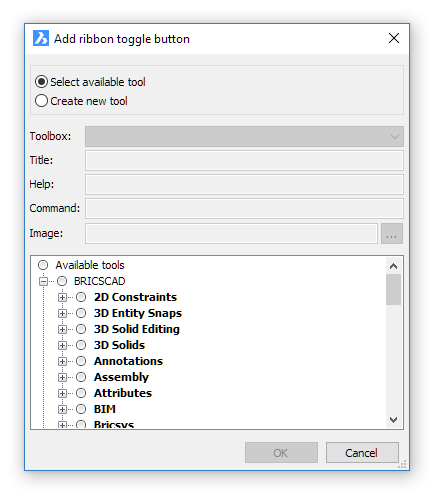Click the image browse ellipsis button
Viewport: 438px width, 498px height.
pyautogui.click(x=392, y=233)
